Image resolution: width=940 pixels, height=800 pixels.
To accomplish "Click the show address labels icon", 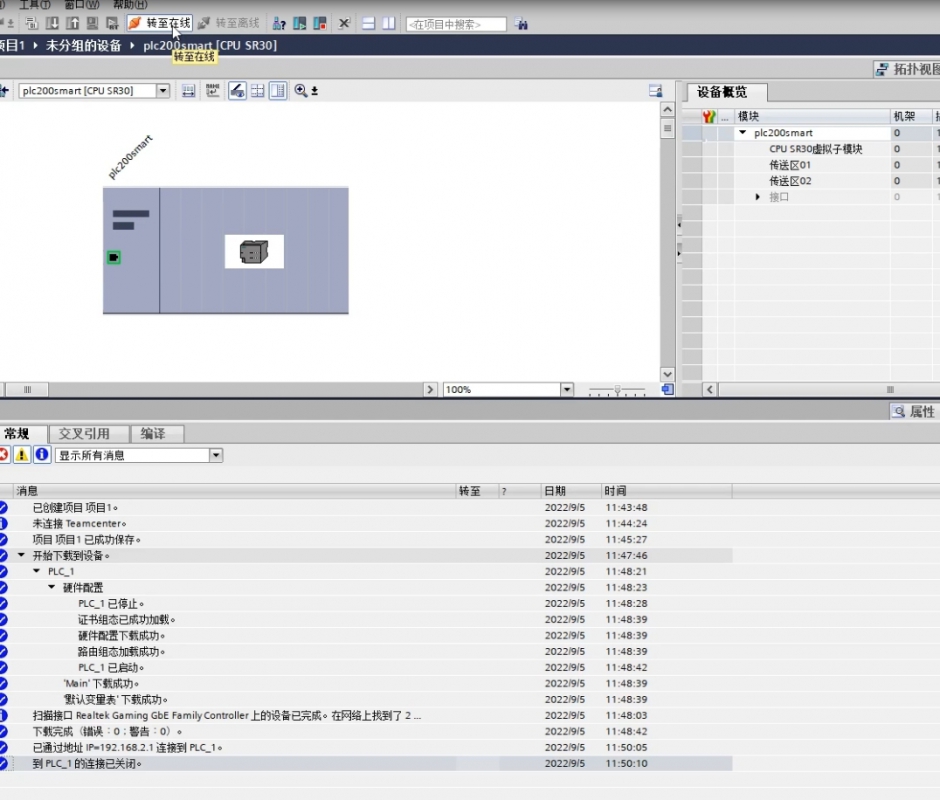I will coord(188,91).
